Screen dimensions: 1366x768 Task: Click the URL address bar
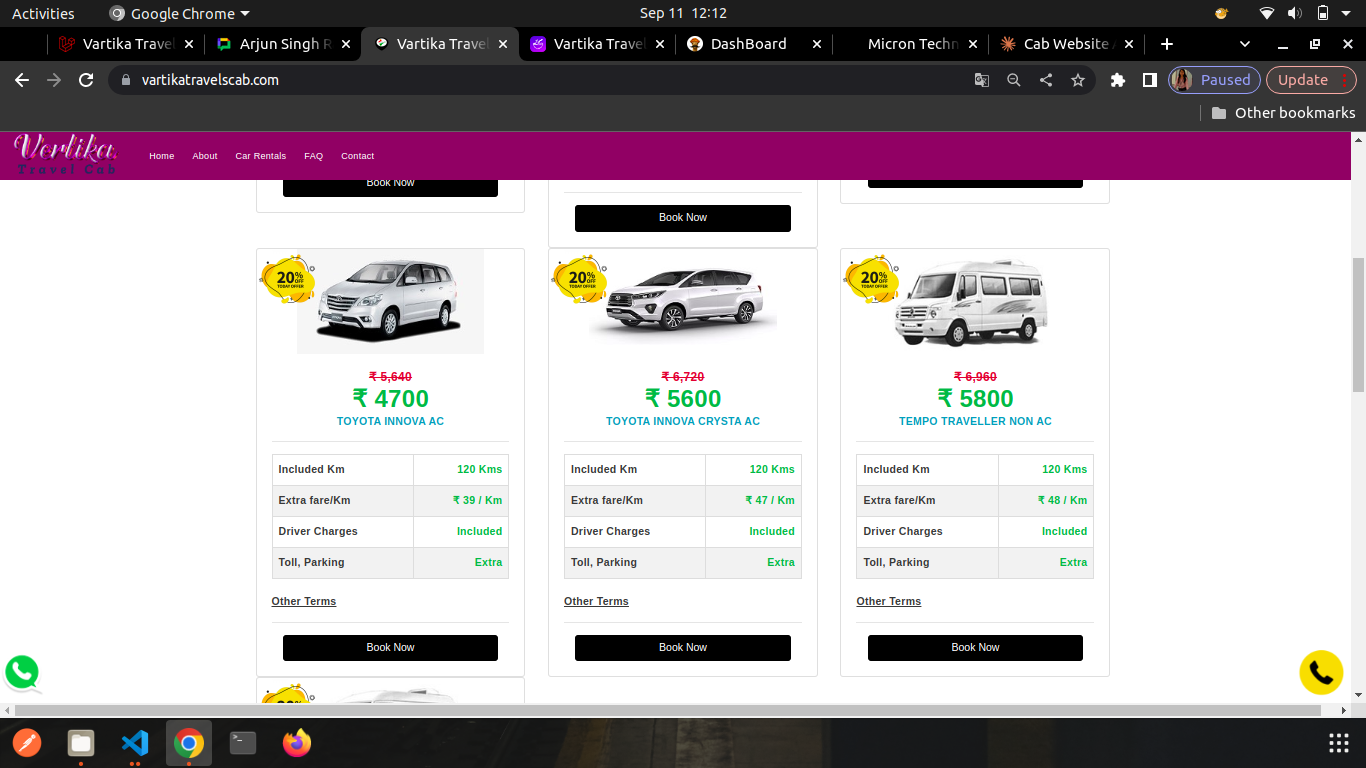tap(540, 80)
